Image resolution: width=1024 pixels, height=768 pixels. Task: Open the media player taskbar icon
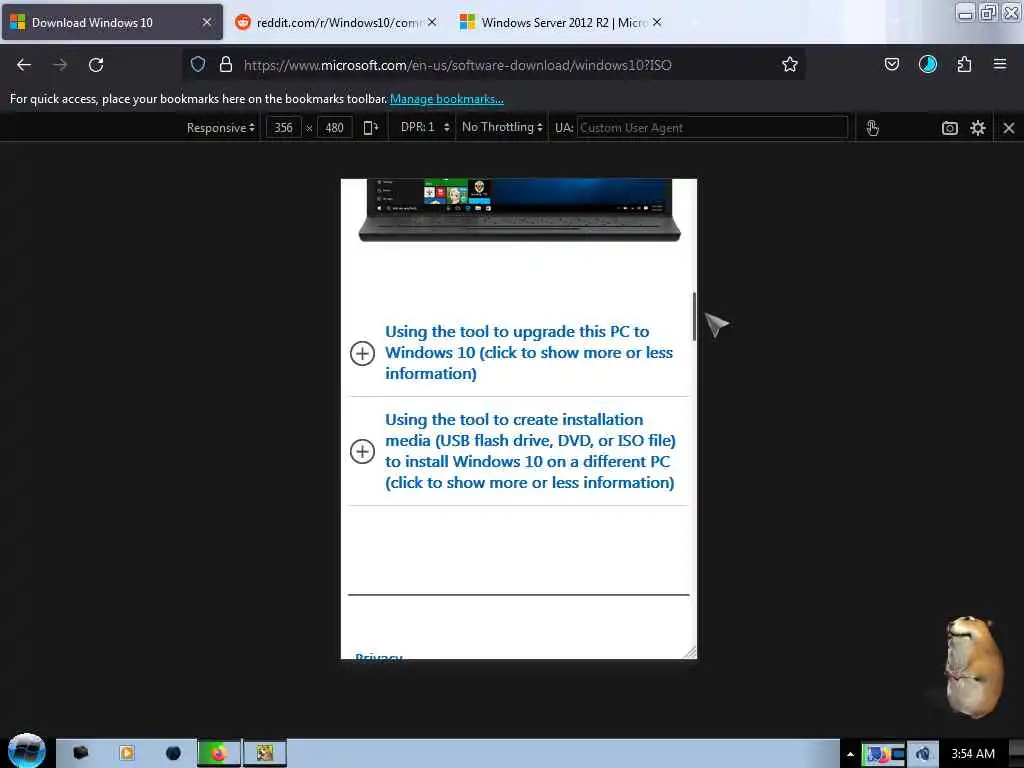coord(127,753)
